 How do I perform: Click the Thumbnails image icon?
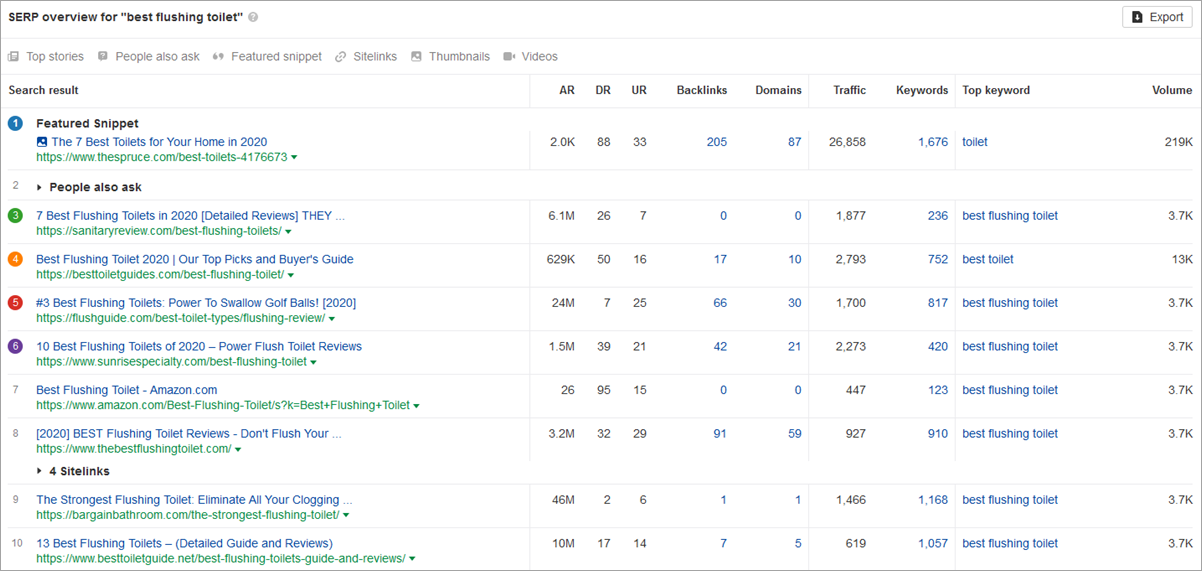(x=417, y=57)
